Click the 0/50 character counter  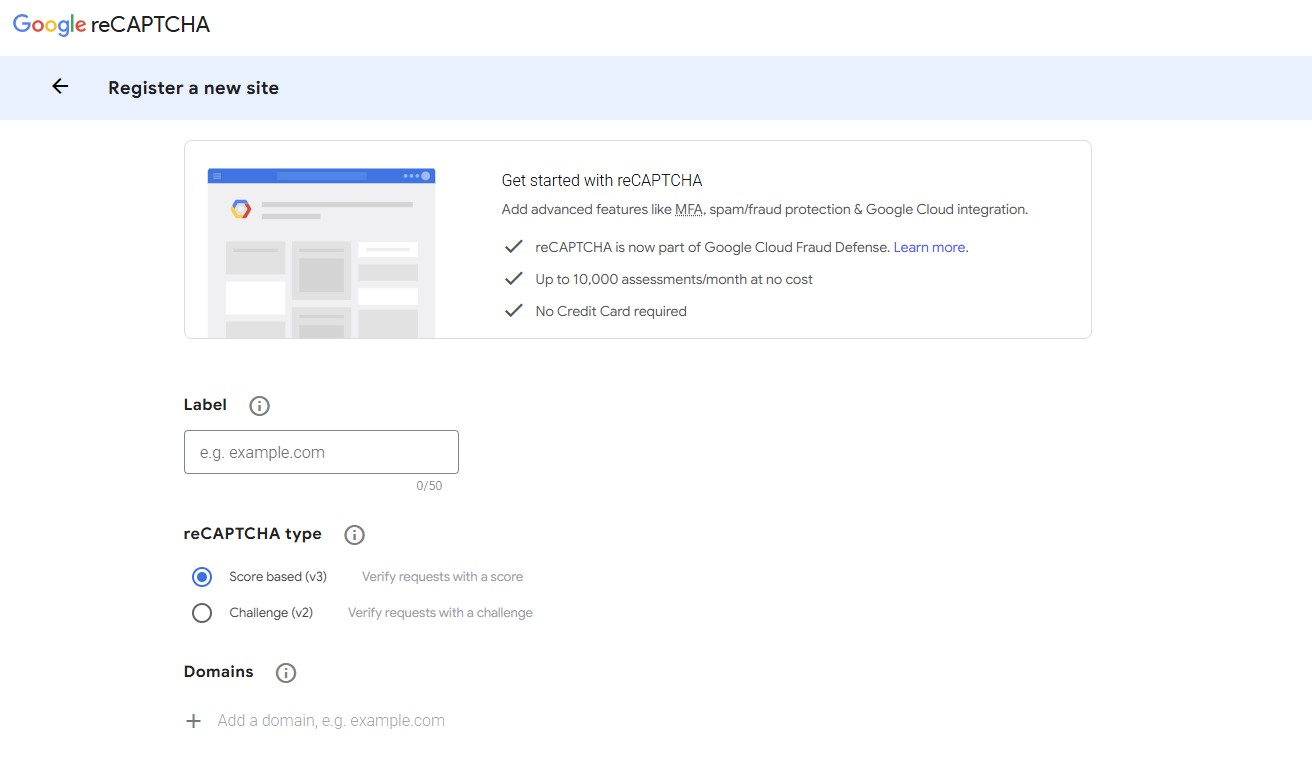pos(429,486)
